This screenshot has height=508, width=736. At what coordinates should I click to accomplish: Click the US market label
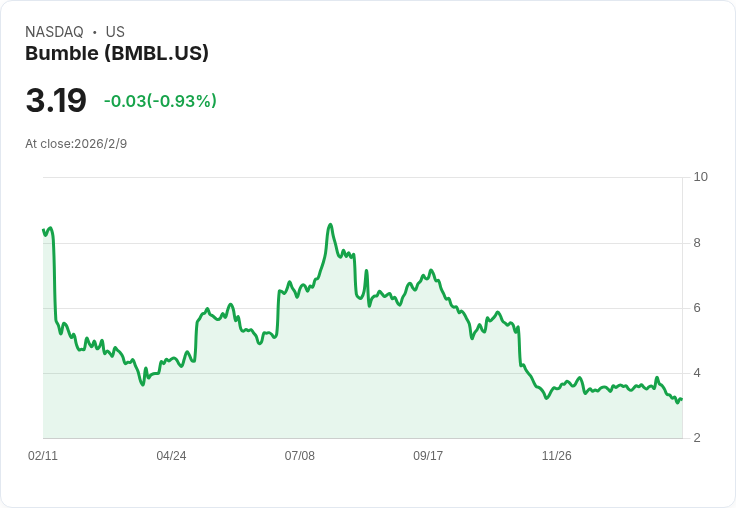115,32
